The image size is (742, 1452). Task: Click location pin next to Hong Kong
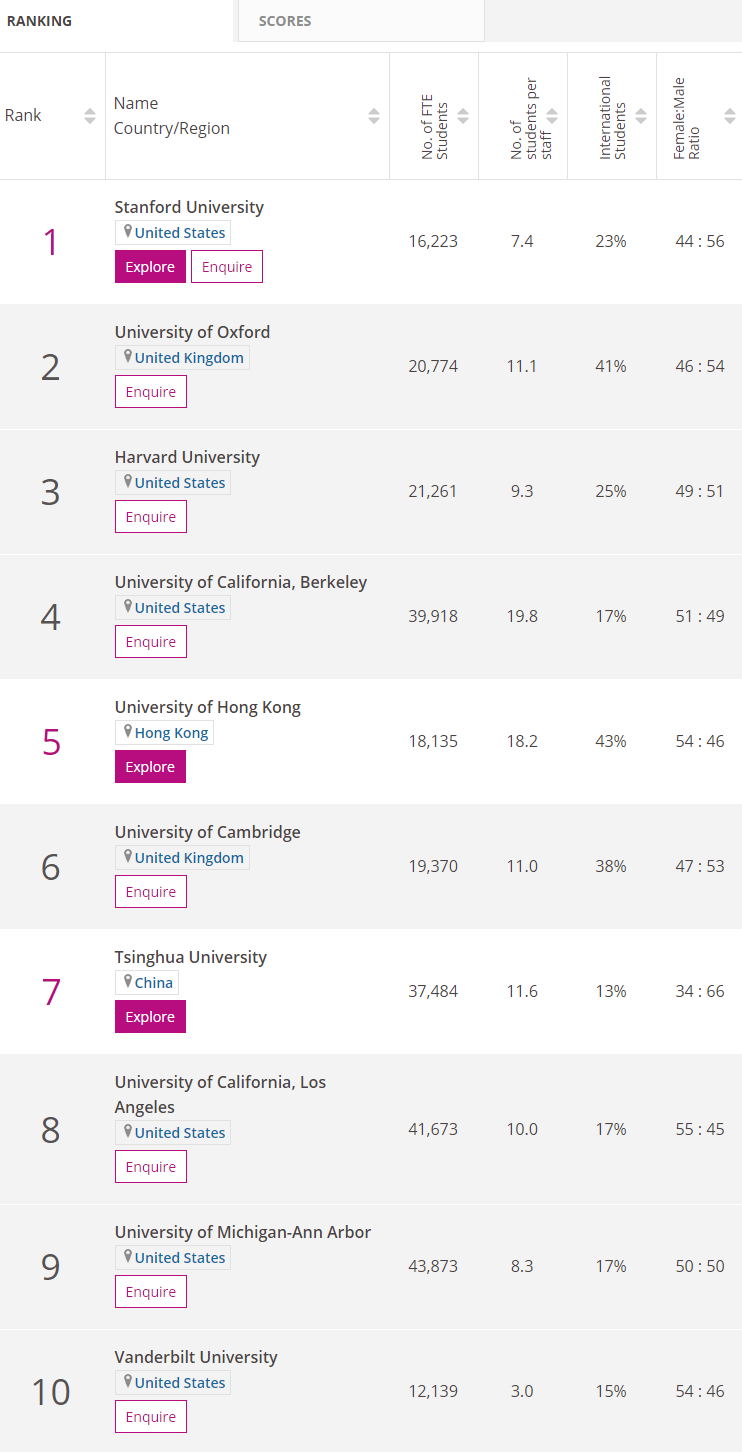[127, 732]
